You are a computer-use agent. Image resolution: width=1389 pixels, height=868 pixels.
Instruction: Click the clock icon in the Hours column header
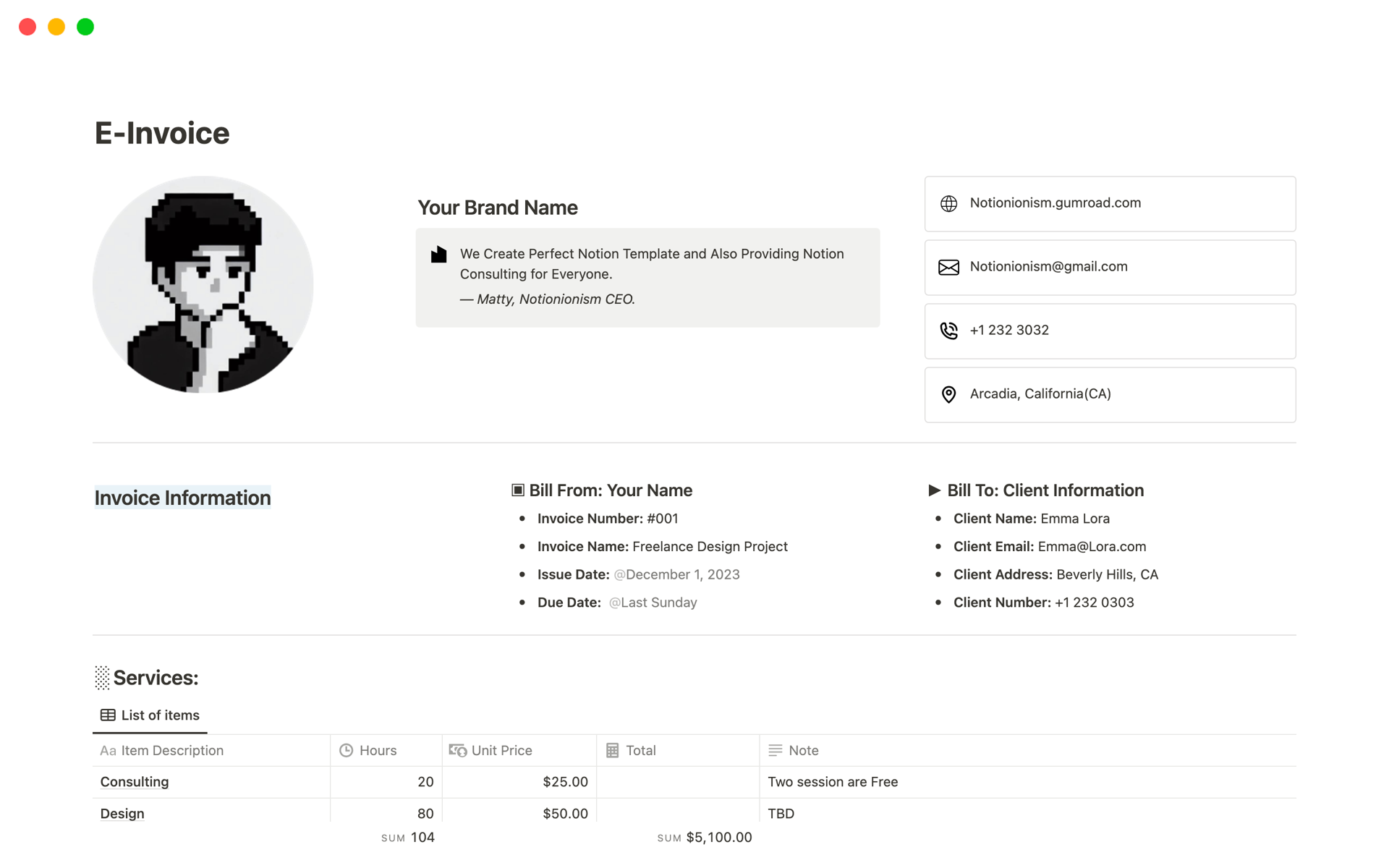(347, 751)
